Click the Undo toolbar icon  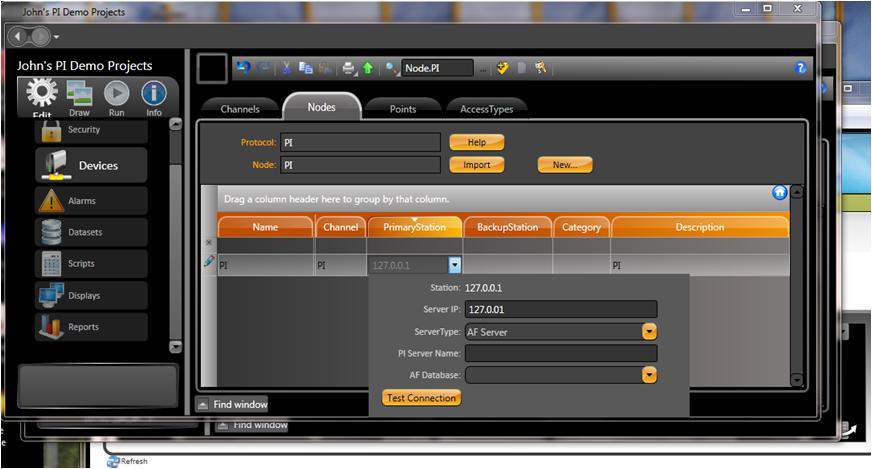244,68
